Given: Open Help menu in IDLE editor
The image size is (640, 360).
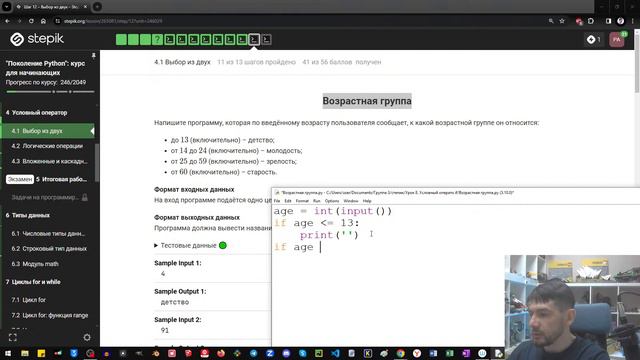Looking at the screenshot, I should tap(367, 201).
